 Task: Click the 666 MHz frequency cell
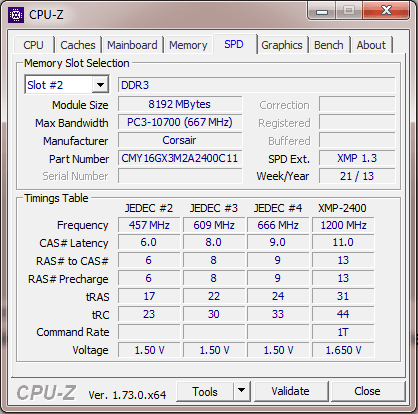point(278,225)
